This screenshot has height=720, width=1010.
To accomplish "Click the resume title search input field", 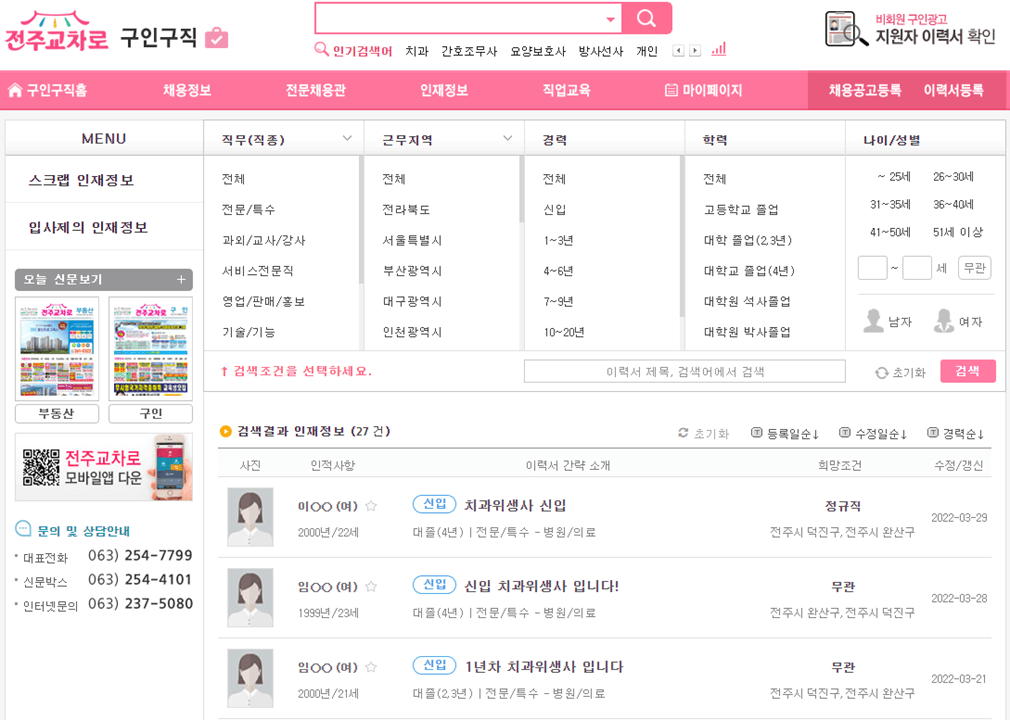I will (x=684, y=371).
